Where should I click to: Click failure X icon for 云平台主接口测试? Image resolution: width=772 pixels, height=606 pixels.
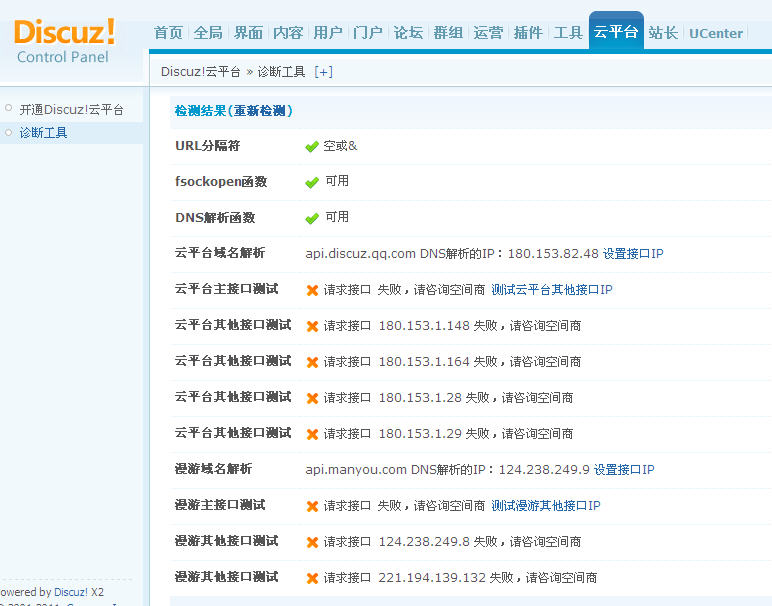pos(312,290)
